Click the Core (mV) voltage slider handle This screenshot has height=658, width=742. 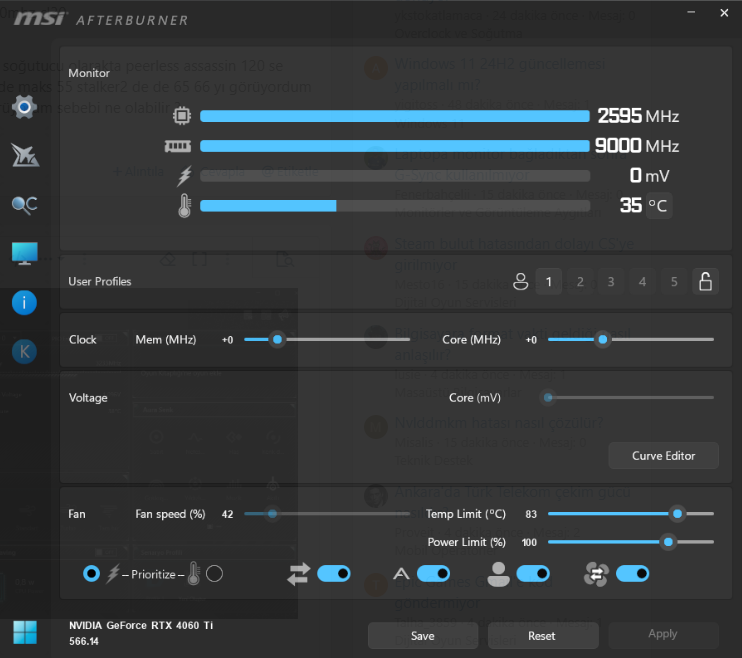(x=548, y=398)
